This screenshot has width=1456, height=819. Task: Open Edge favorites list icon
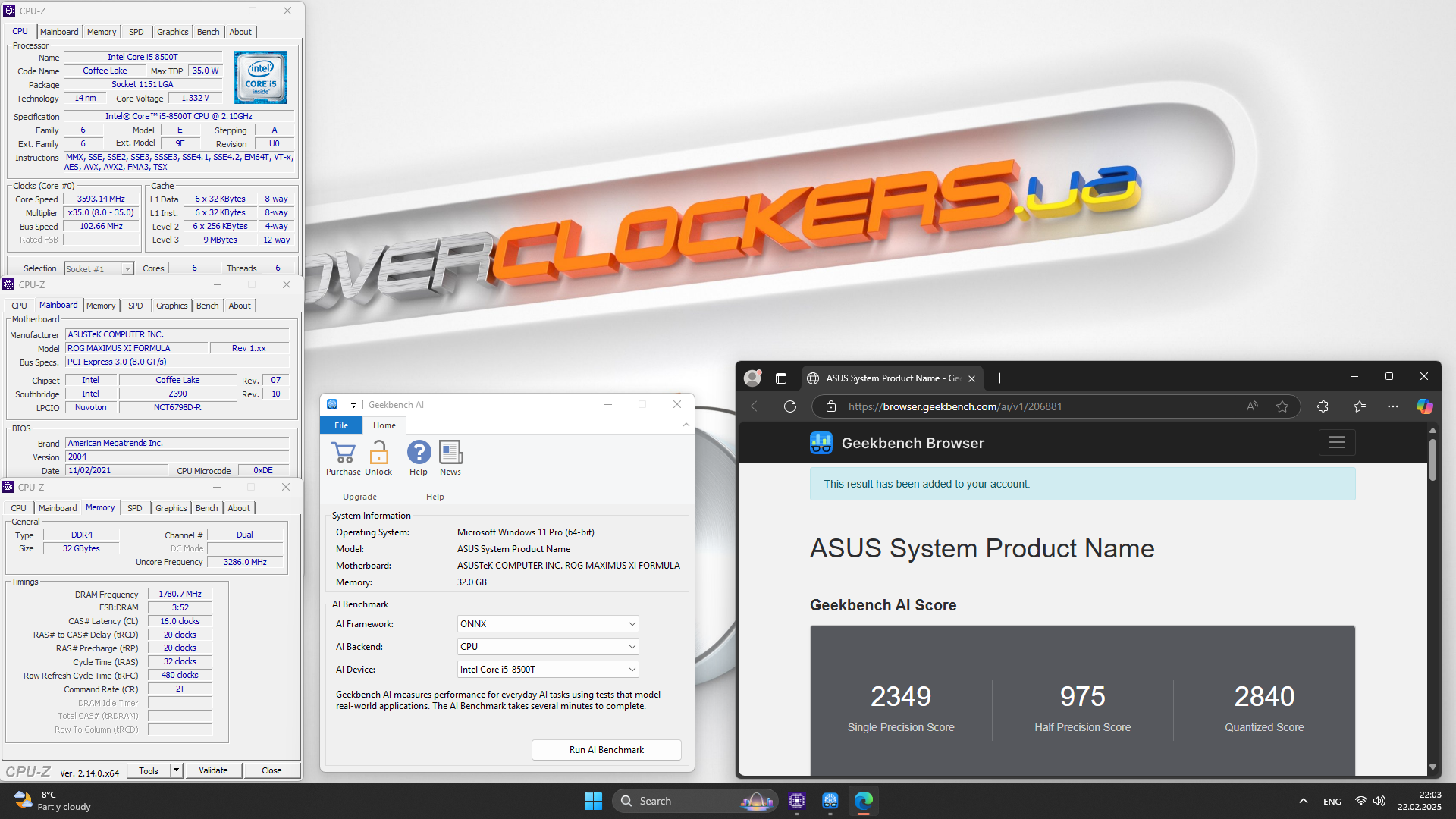(1360, 406)
